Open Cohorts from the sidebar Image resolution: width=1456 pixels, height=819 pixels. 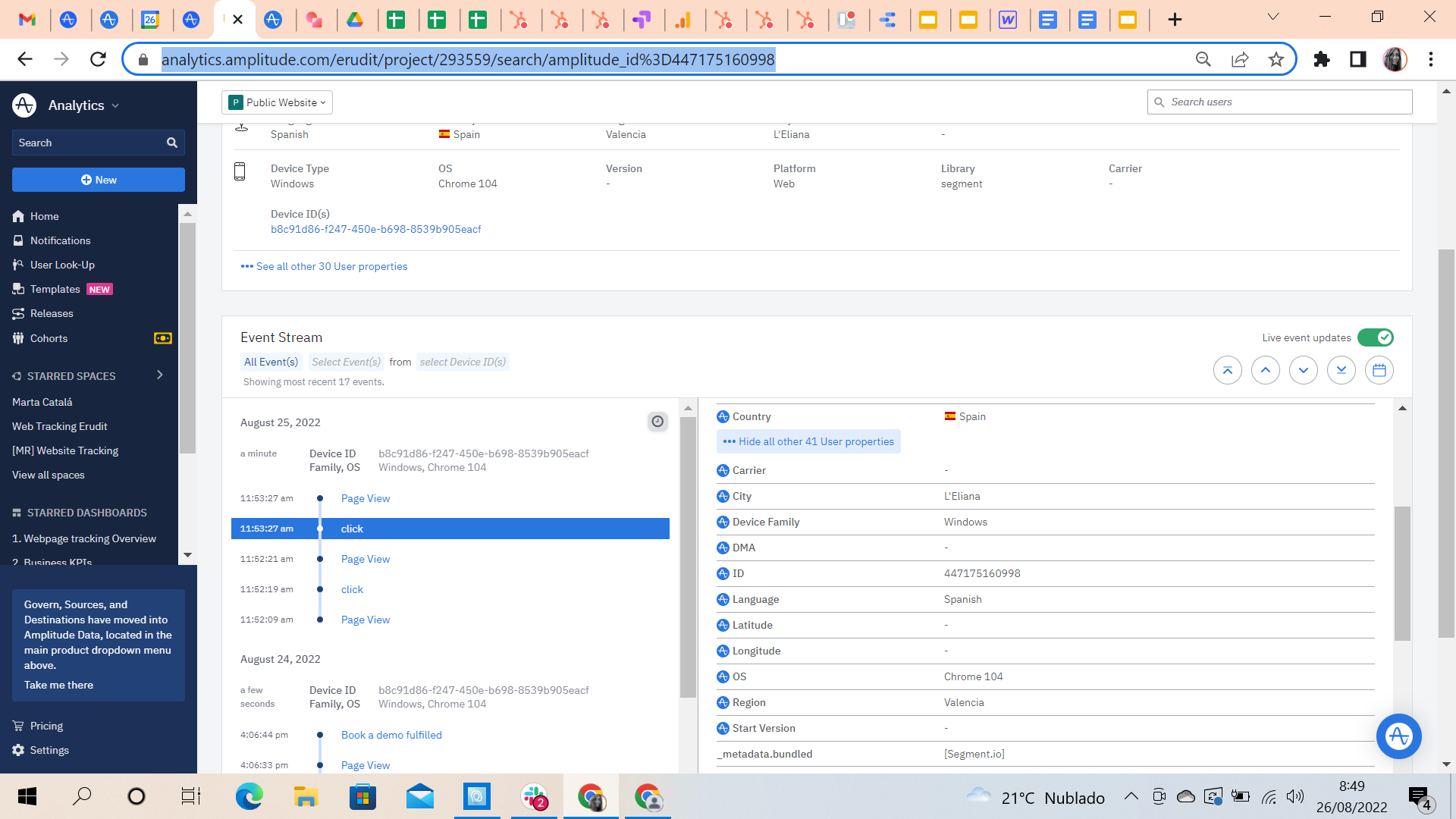(49, 338)
